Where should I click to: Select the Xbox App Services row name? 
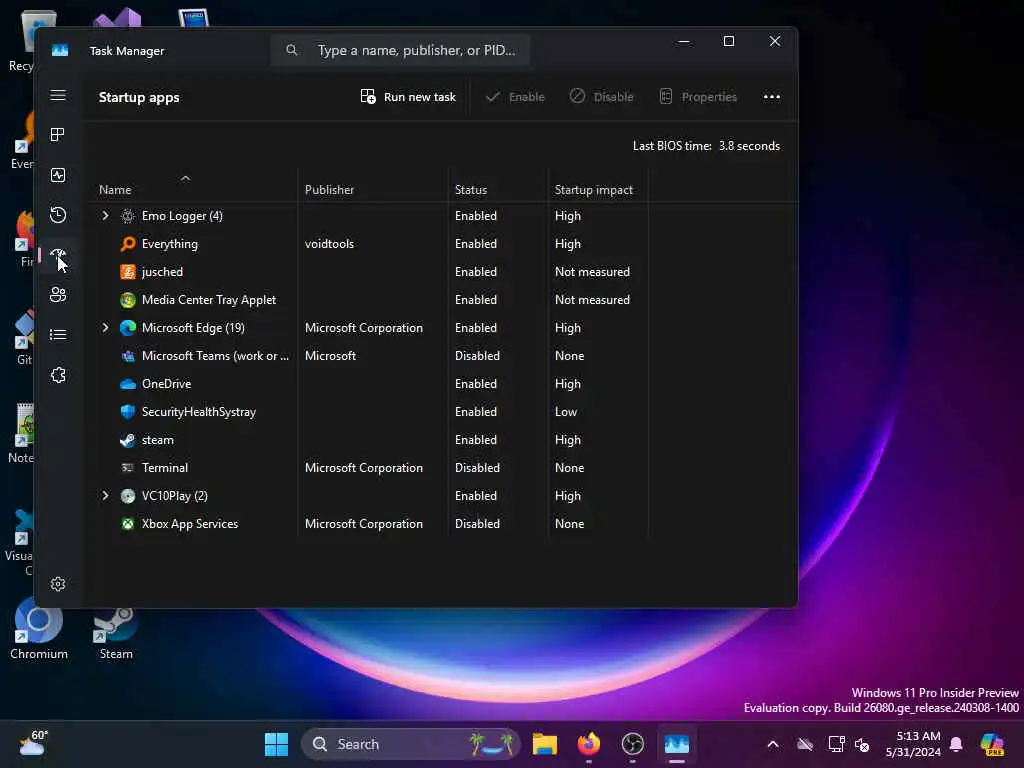pyautogui.click(x=190, y=524)
